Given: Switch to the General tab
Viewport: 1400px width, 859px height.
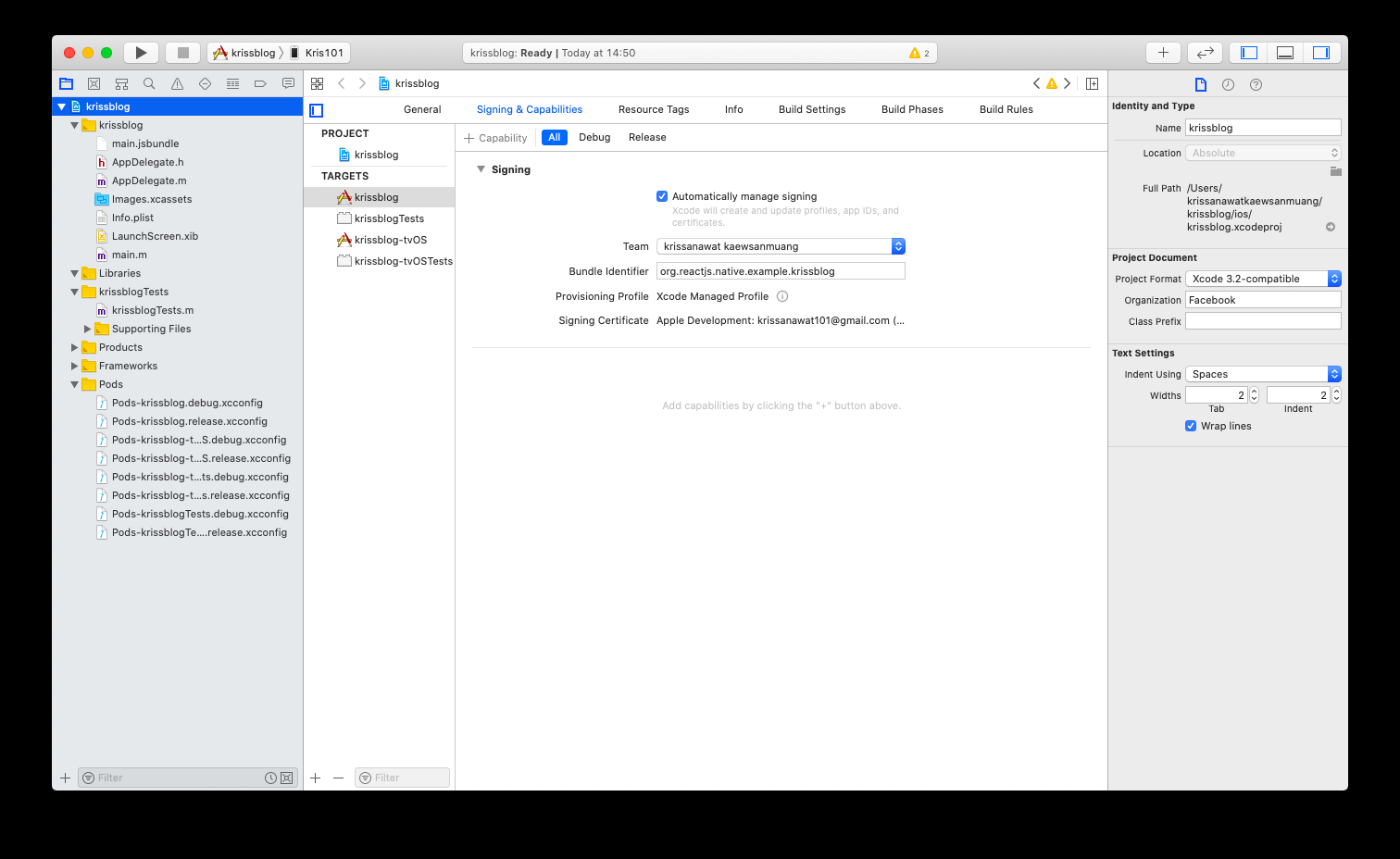Looking at the screenshot, I should 422,109.
